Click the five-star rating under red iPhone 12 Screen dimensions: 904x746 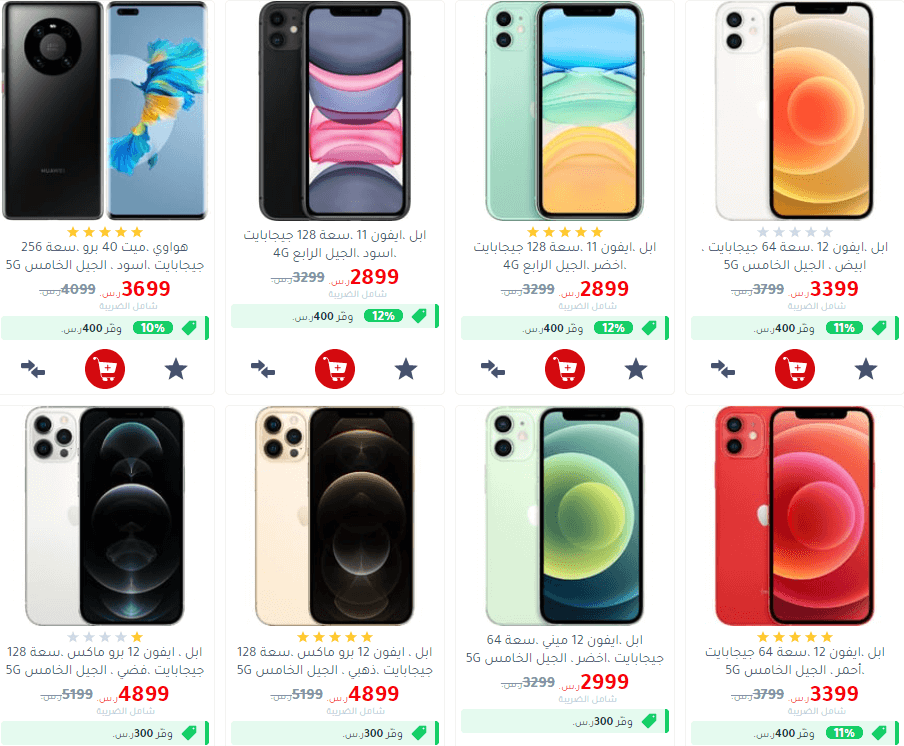pyautogui.click(x=795, y=637)
